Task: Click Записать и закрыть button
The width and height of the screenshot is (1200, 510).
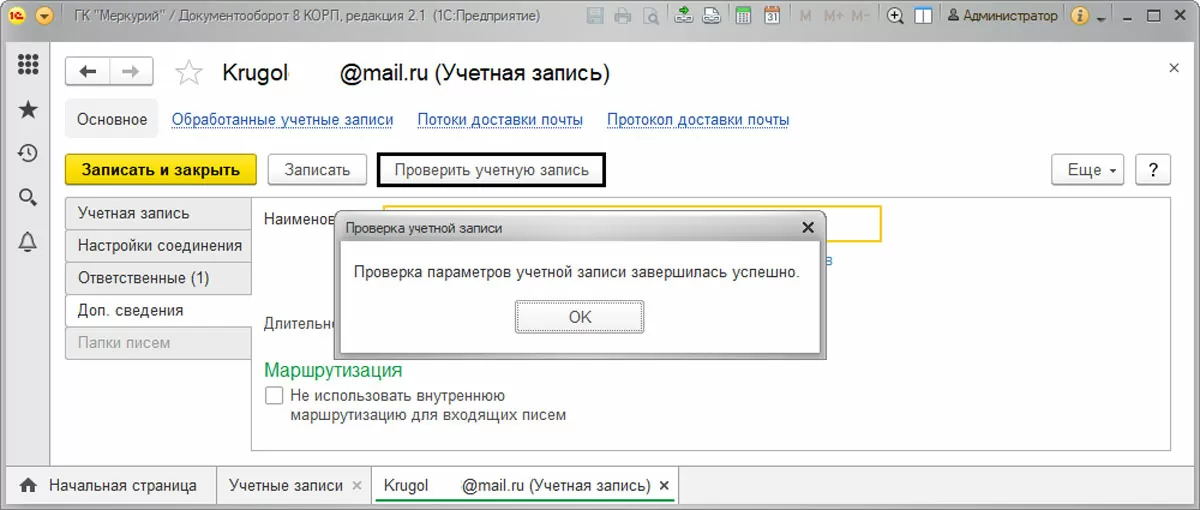Action: pos(161,170)
